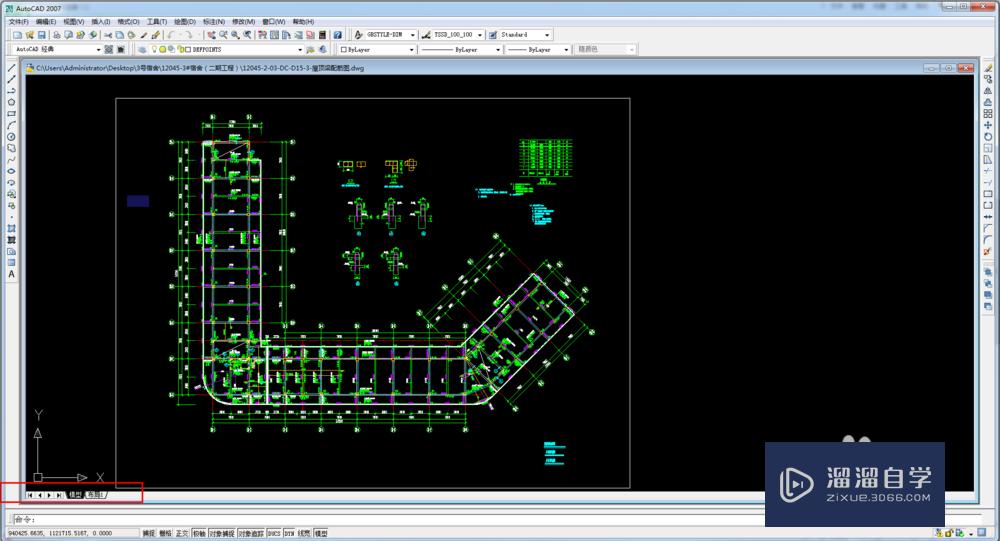Viewport: 1000px width, 541px height.
Task: Toggle 线宽 lineweight display button
Action: pyautogui.click(x=304, y=533)
